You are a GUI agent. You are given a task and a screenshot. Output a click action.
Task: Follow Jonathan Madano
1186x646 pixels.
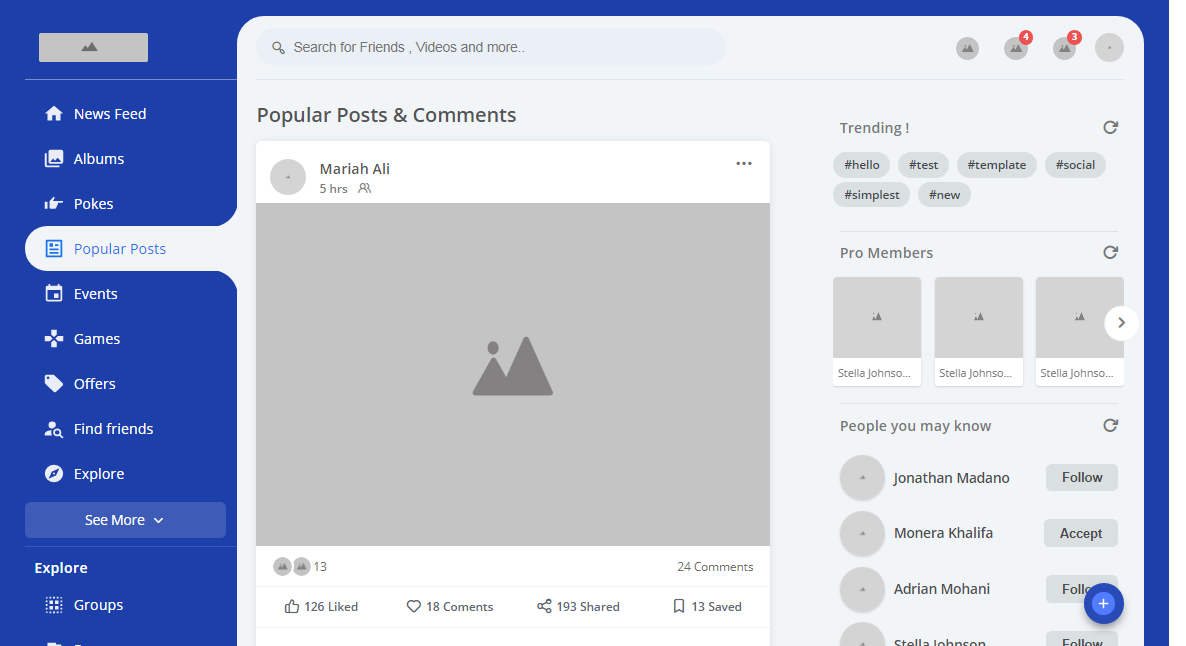1081,478
